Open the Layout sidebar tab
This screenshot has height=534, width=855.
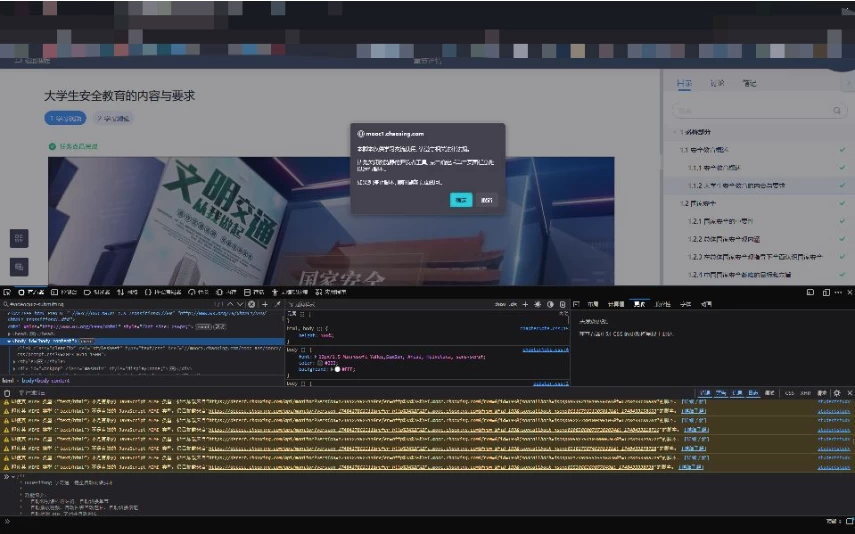coord(593,304)
